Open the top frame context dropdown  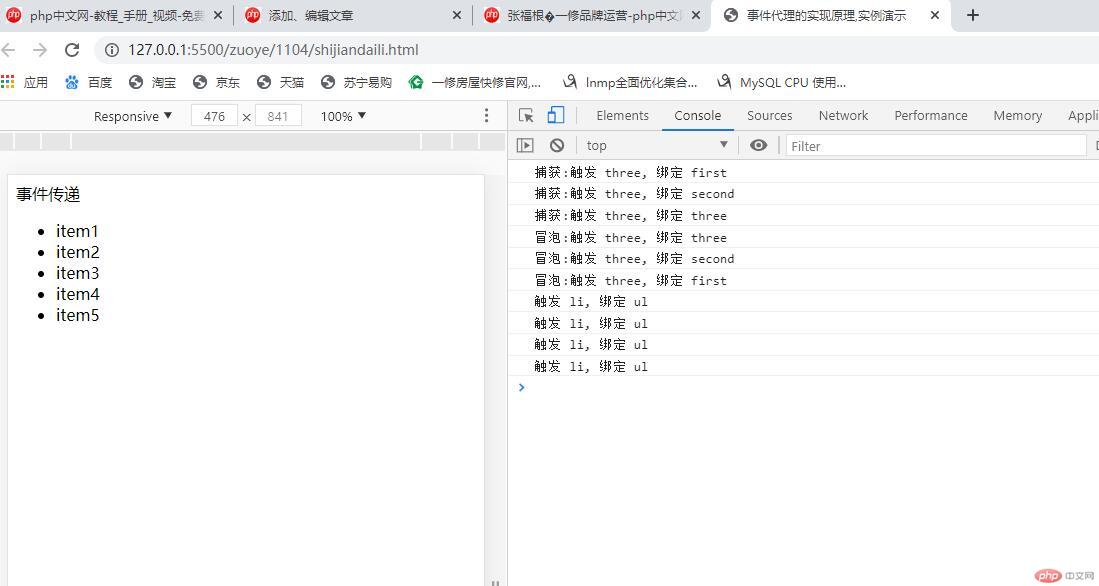(x=655, y=145)
